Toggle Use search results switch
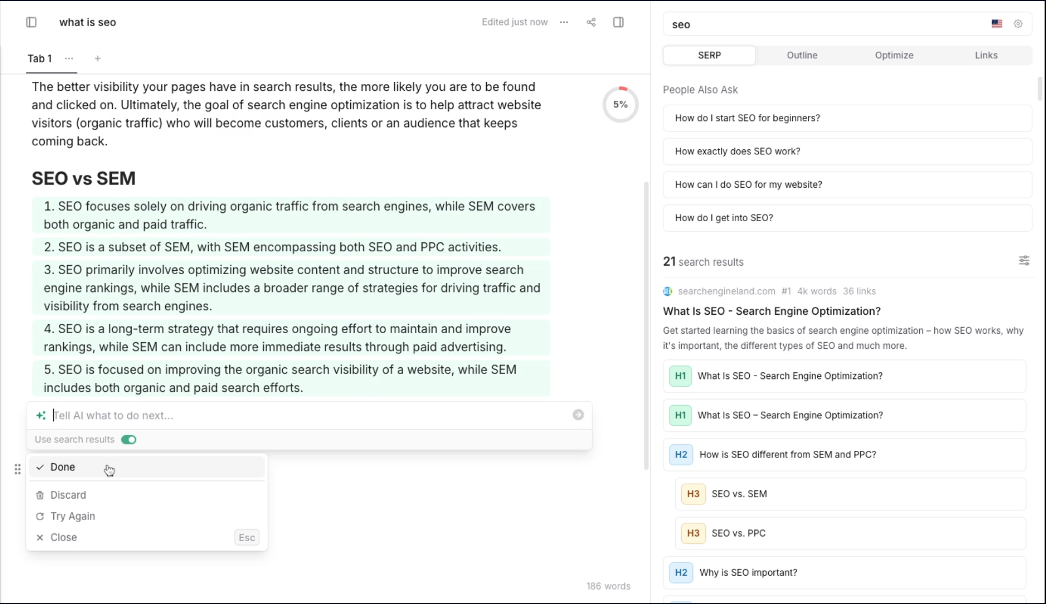The width and height of the screenshot is (1046, 604). [x=129, y=439]
